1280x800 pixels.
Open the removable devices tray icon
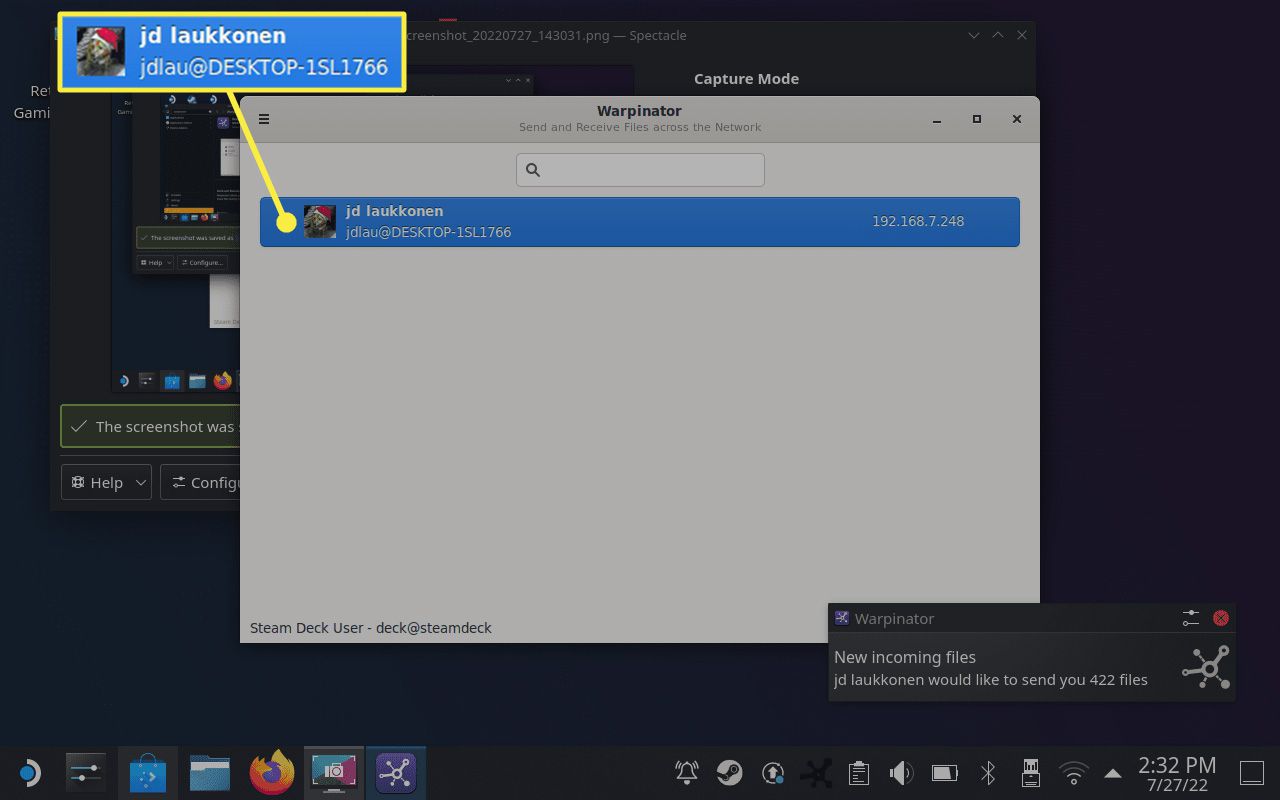click(x=1030, y=772)
